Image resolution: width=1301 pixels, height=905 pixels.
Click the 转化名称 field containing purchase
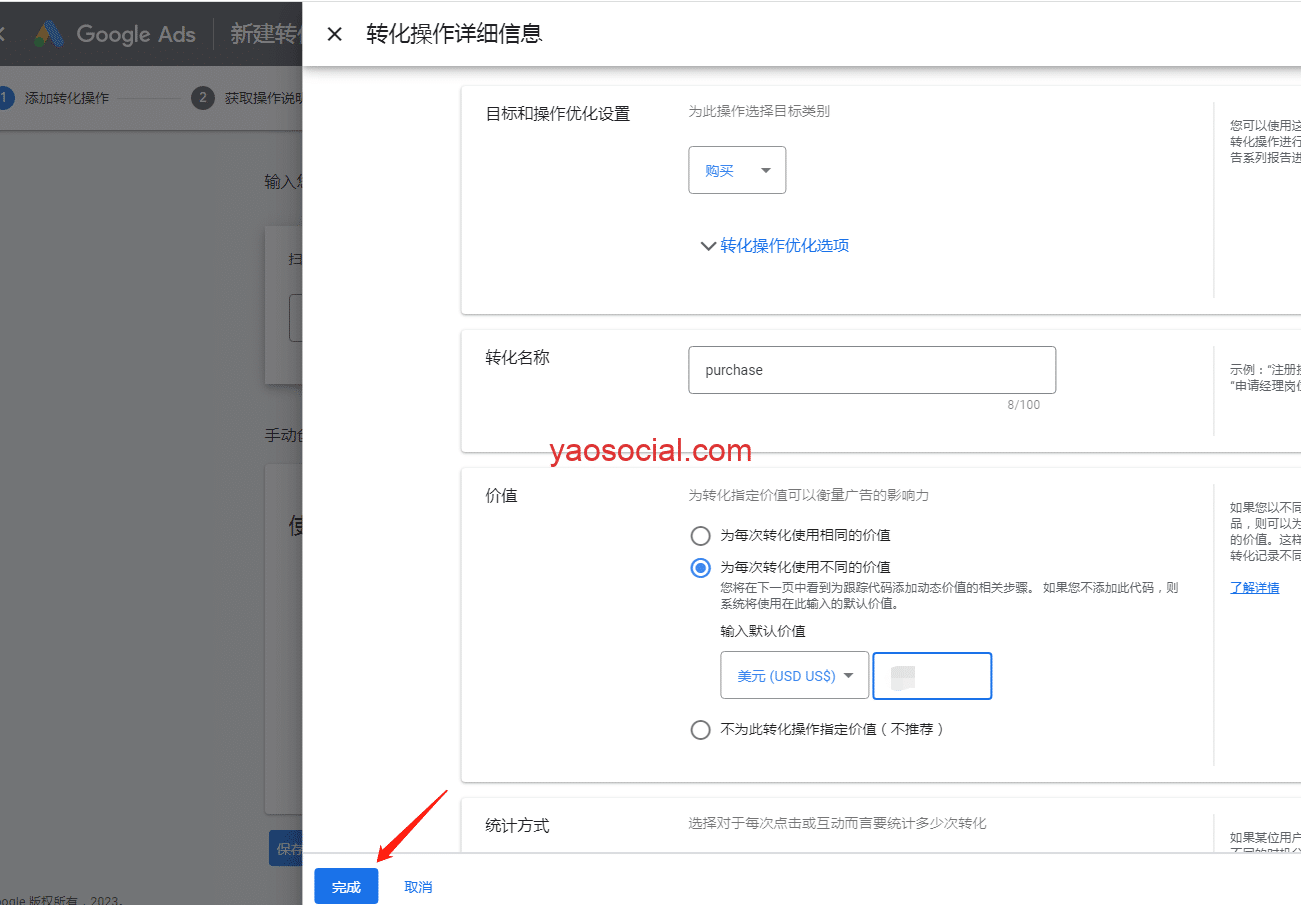coord(871,370)
